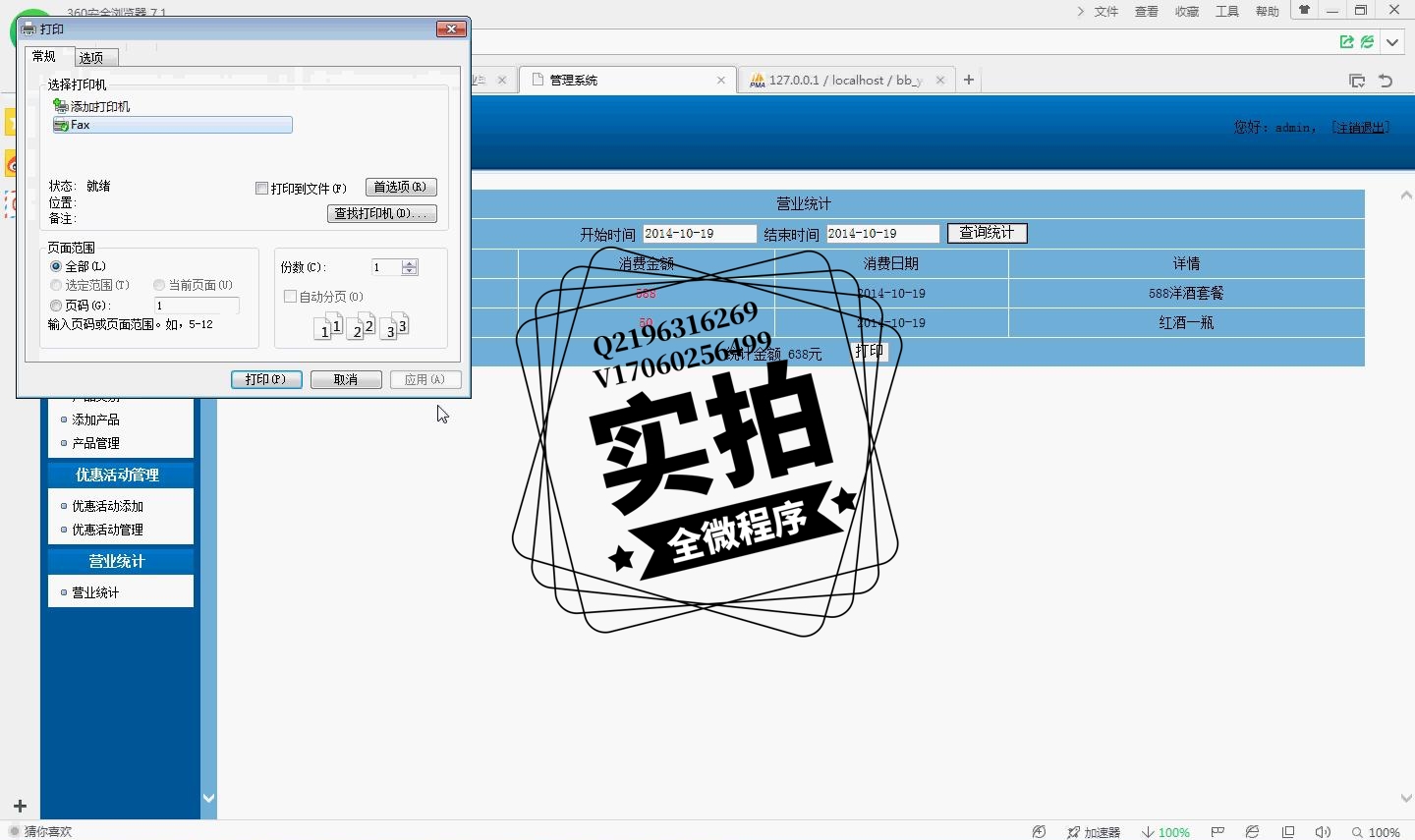Click page scrollbar down arrow

[1406, 799]
